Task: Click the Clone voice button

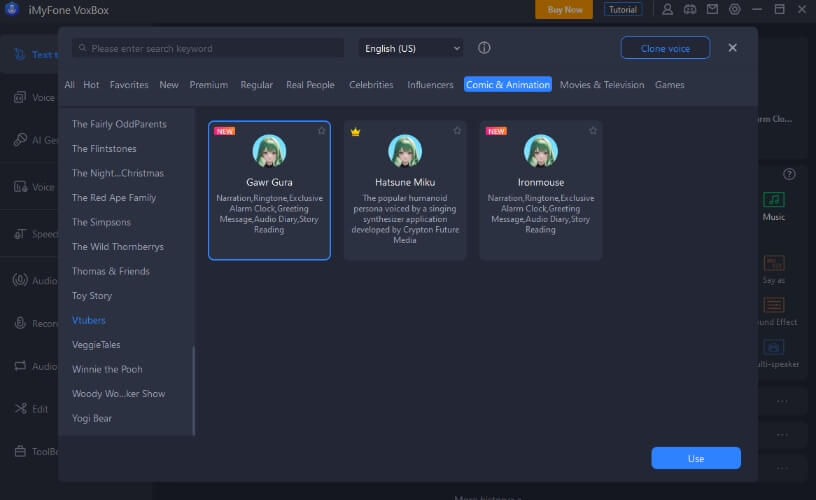Action: [665, 48]
